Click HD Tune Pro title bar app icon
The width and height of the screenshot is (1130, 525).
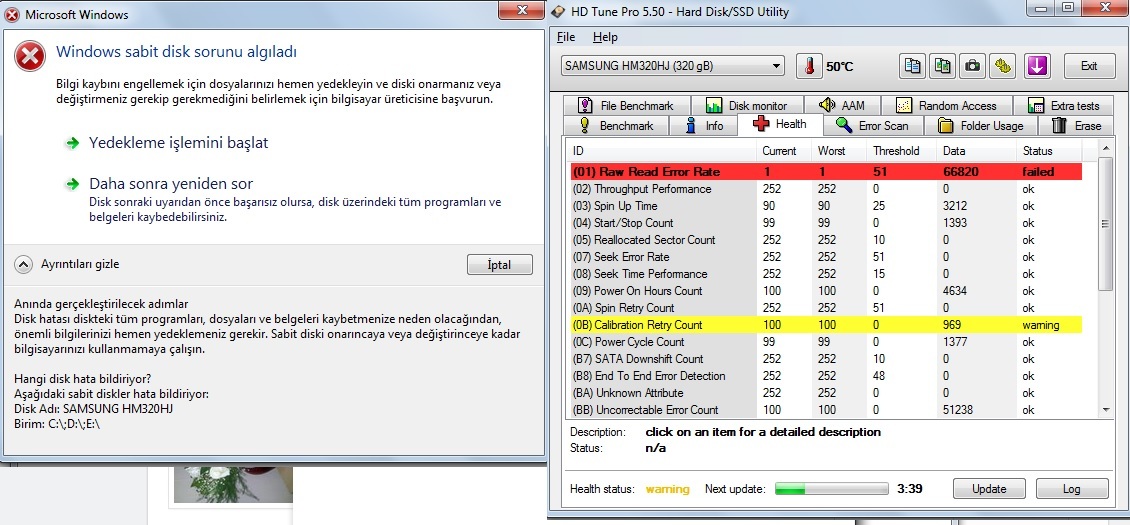click(x=559, y=12)
